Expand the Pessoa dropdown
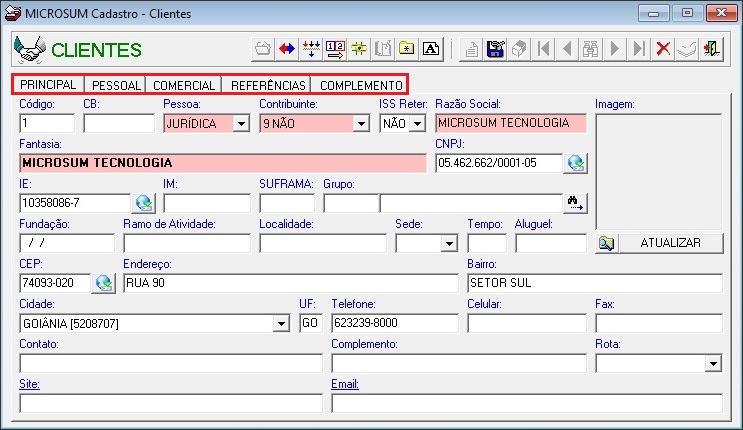 tap(241, 124)
